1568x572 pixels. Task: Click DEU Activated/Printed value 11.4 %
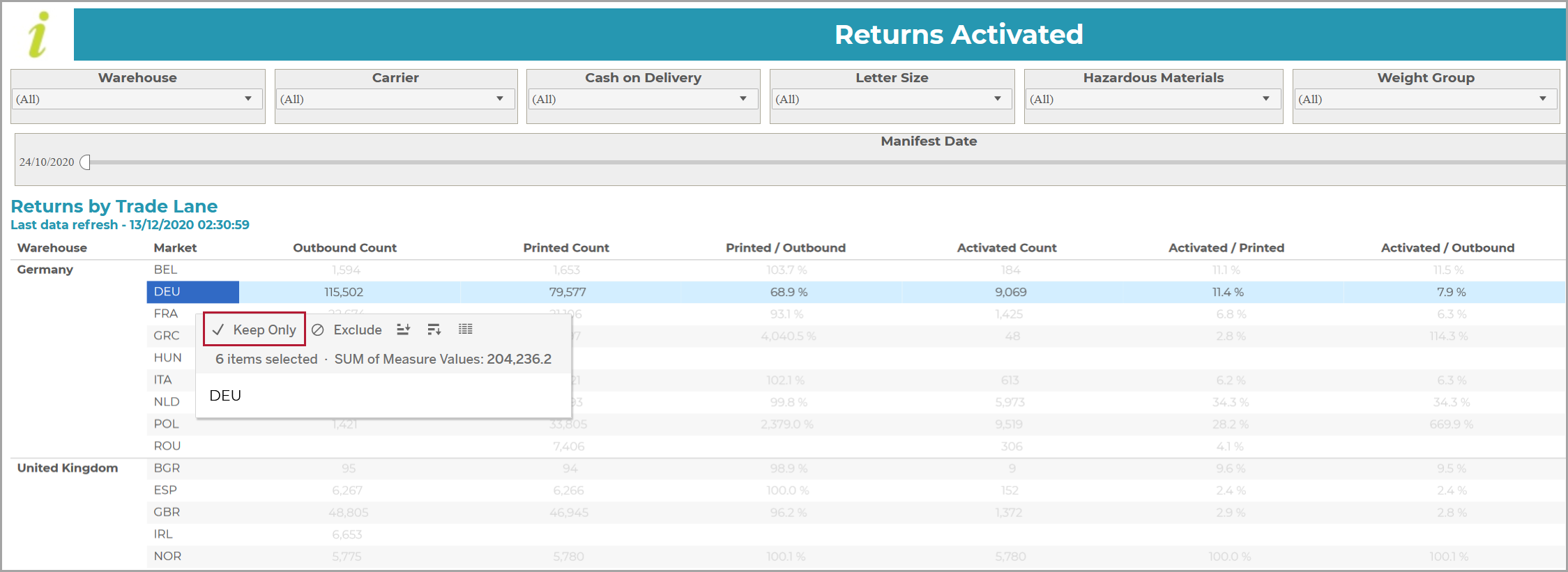point(1228,292)
